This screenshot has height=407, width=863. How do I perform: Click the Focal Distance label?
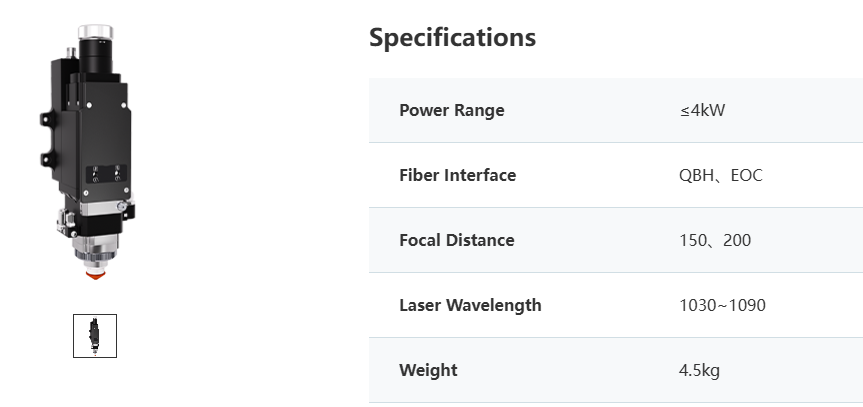(457, 240)
